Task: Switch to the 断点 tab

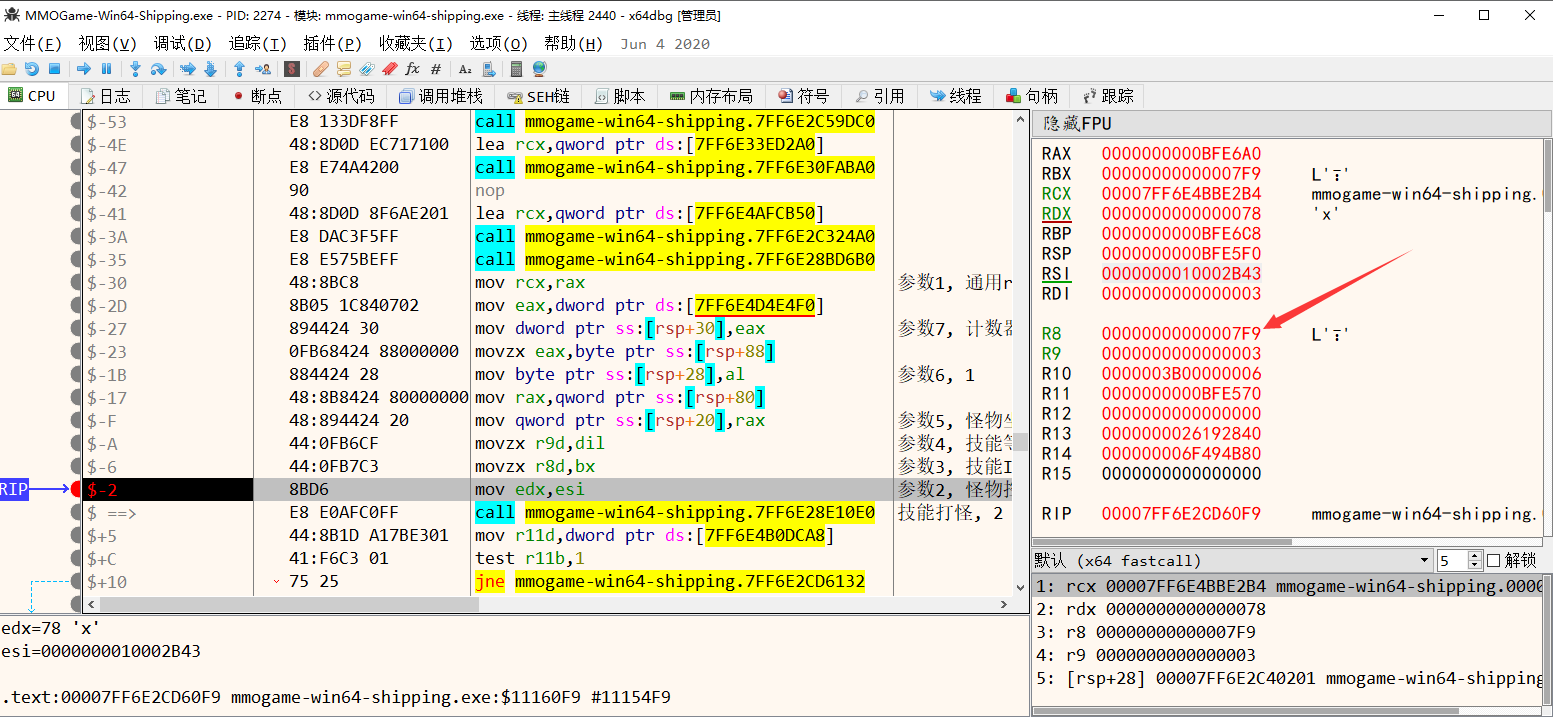Action: tap(258, 96)
